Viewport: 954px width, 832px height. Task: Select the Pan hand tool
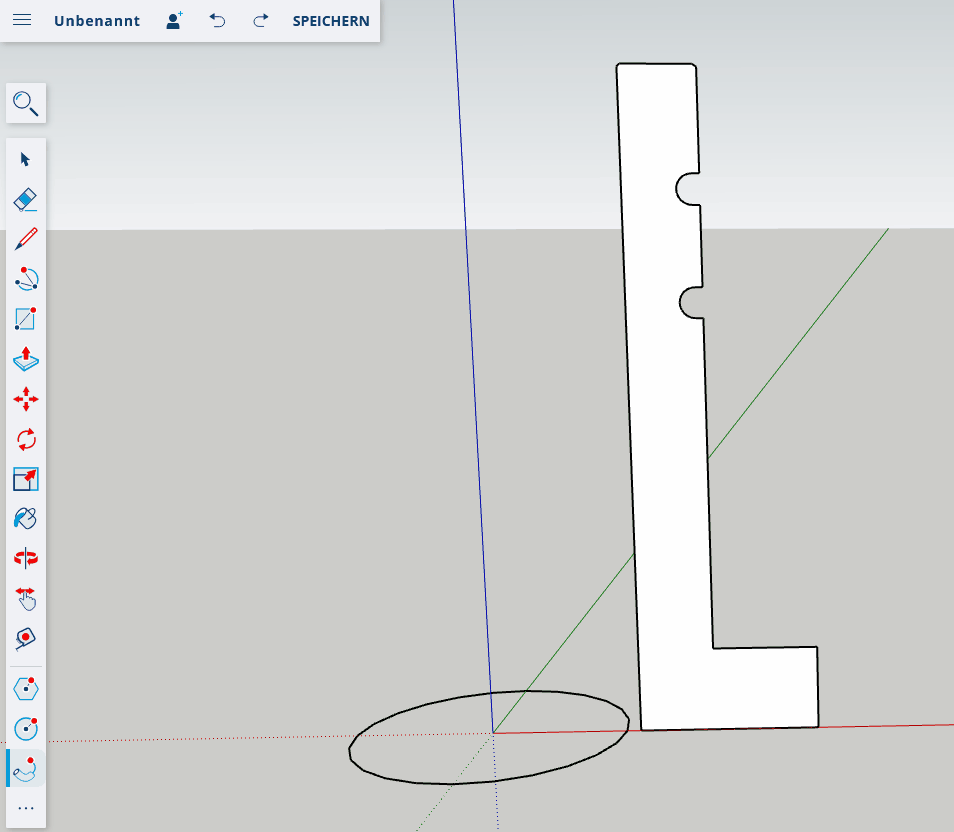coord(26,598)
